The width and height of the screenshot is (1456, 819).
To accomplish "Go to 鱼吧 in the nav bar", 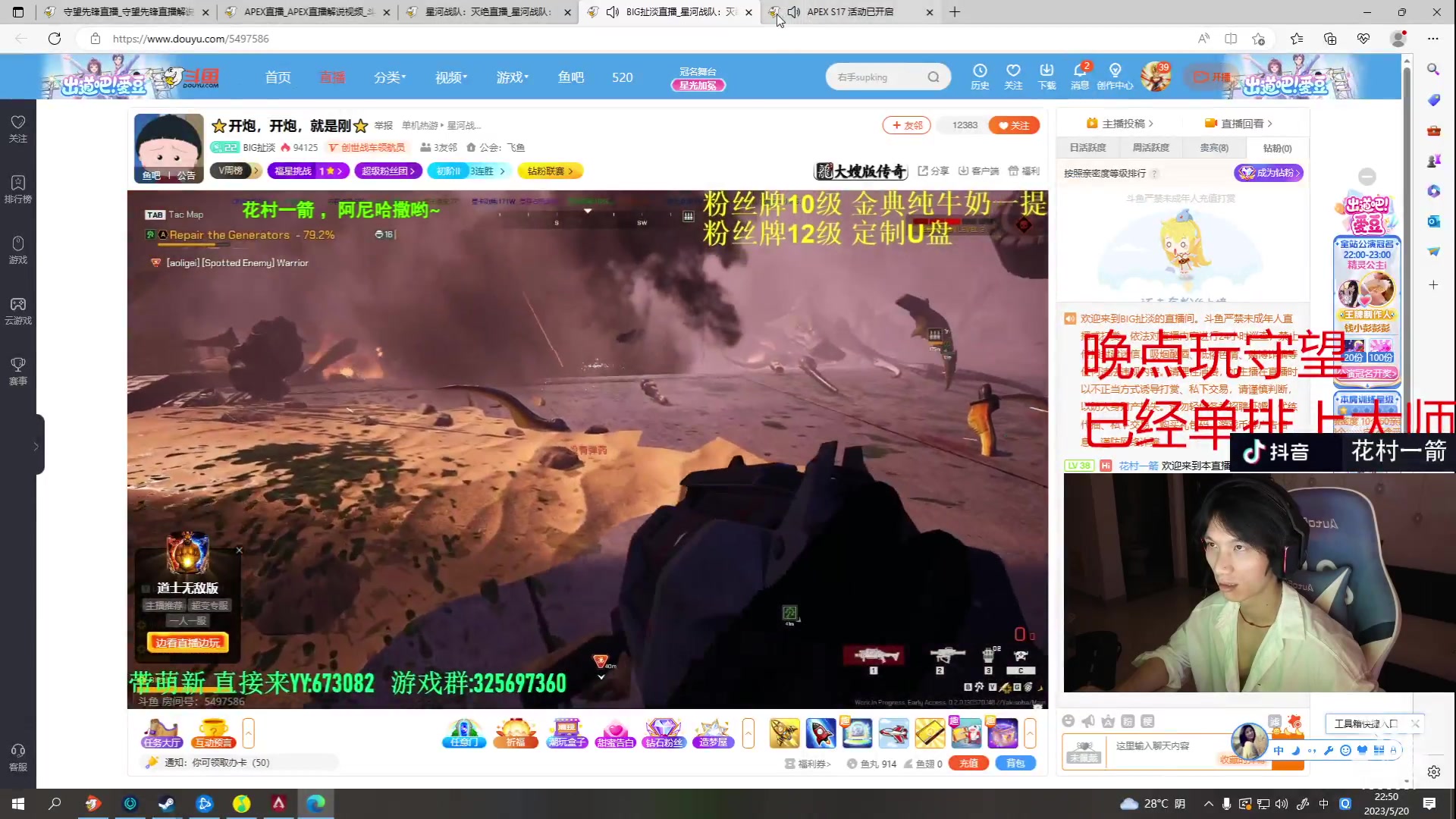I will coord(570,77).
